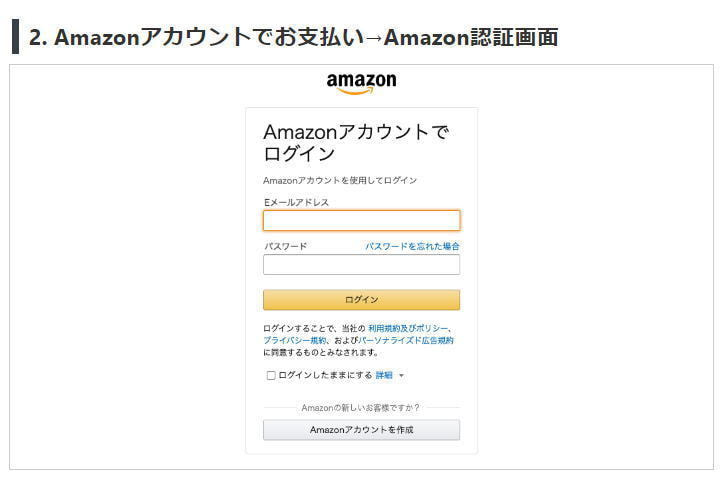725x480 pixels.
Task: Click the Eメールアドレス field label
Action: point(296,202)
